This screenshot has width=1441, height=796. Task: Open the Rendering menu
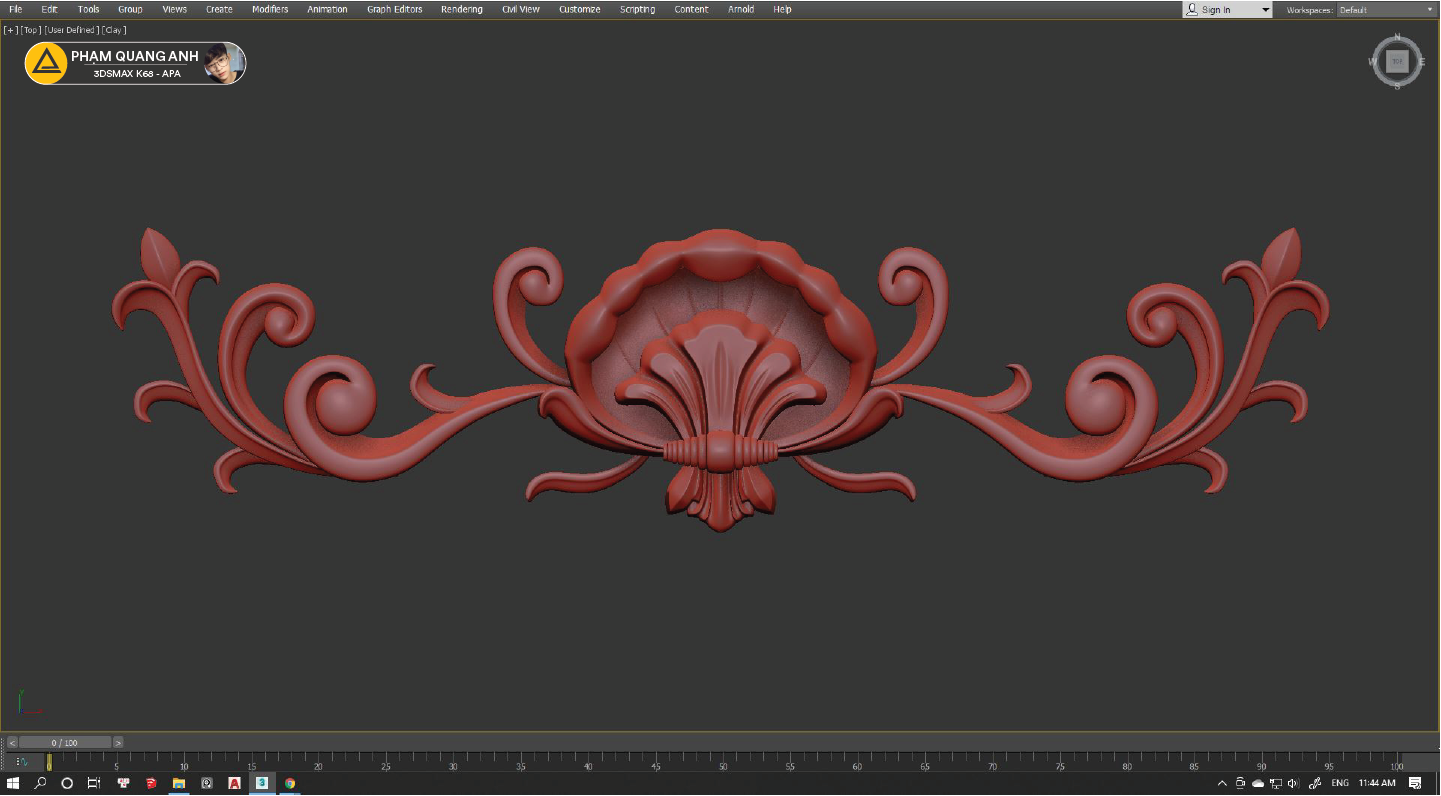[x=461, y=9]
